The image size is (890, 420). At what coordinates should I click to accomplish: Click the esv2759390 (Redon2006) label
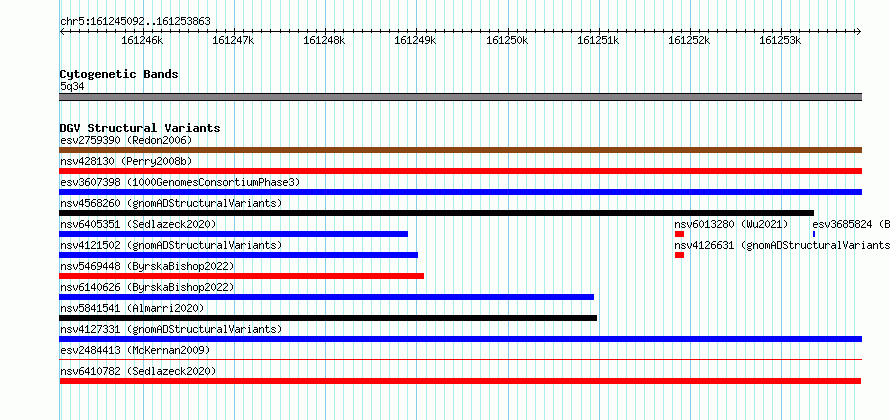tap(126, 140)
